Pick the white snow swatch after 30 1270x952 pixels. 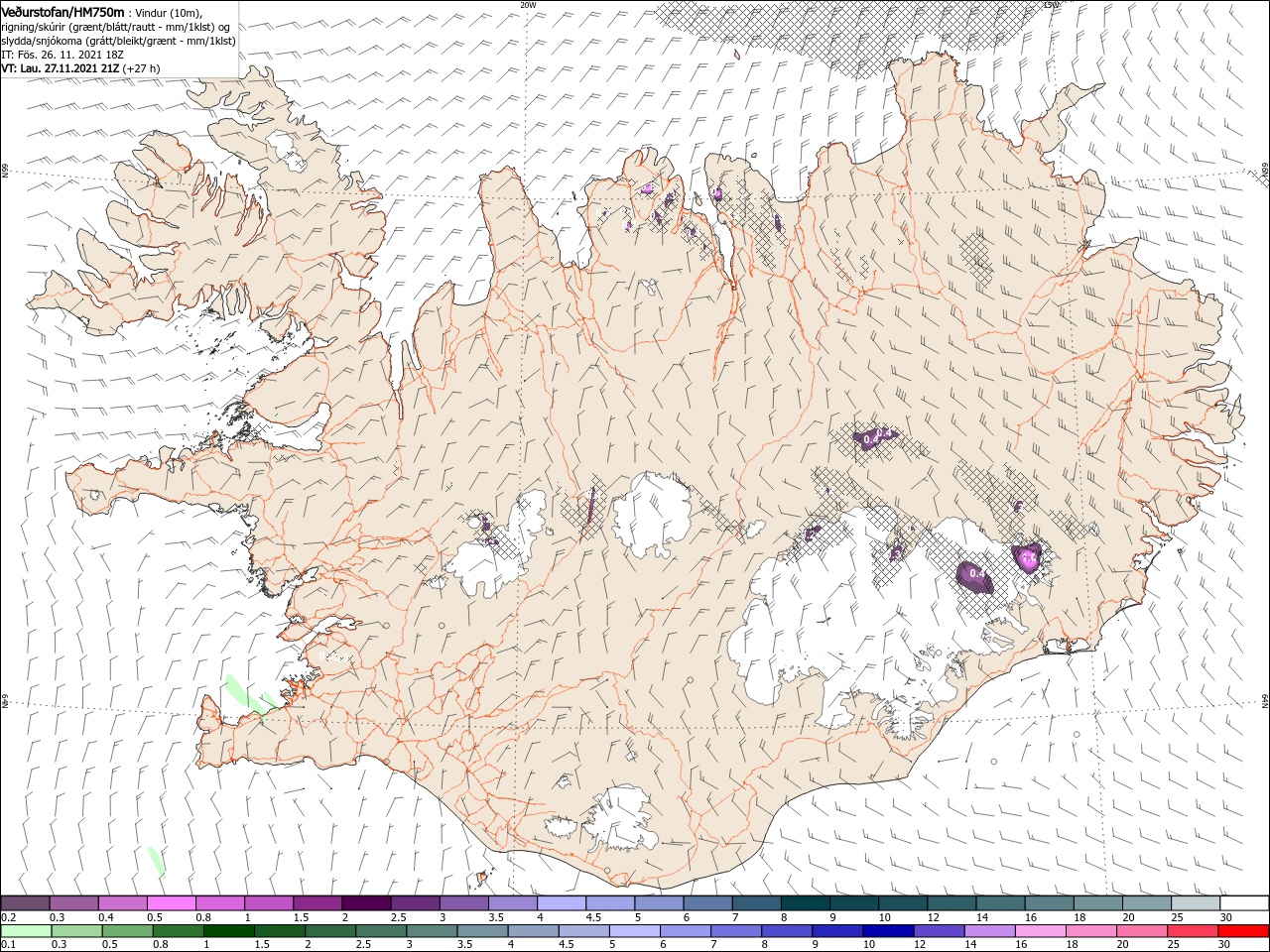pyautogui.click(x=1245, y=903)
